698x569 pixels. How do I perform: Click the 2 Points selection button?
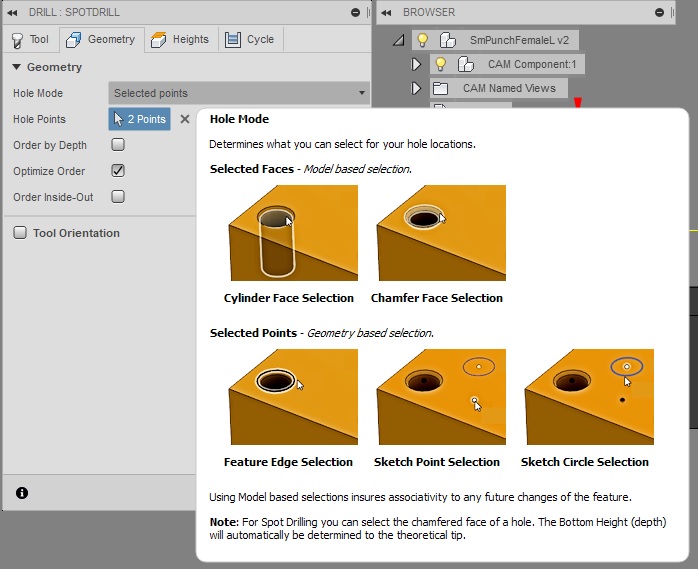coord(139,119)
